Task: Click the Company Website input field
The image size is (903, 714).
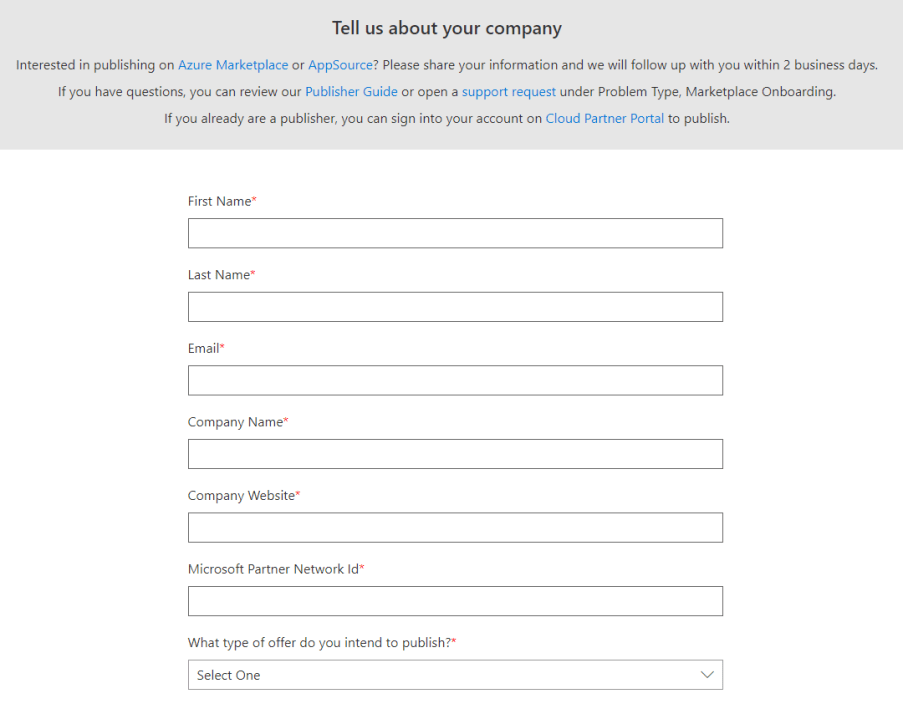Action: click(455, 527)
